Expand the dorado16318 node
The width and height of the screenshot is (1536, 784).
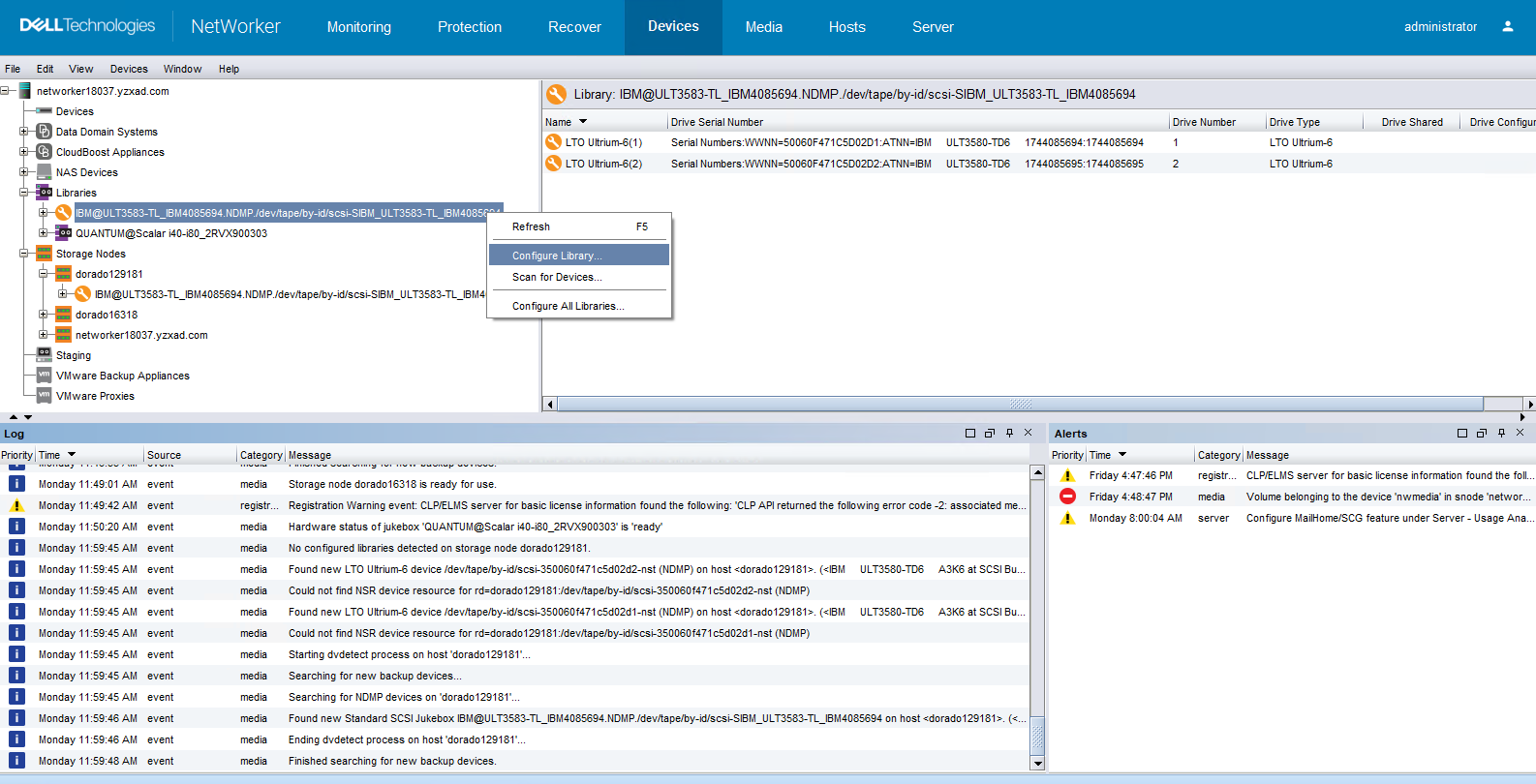[x=44, y=315]
